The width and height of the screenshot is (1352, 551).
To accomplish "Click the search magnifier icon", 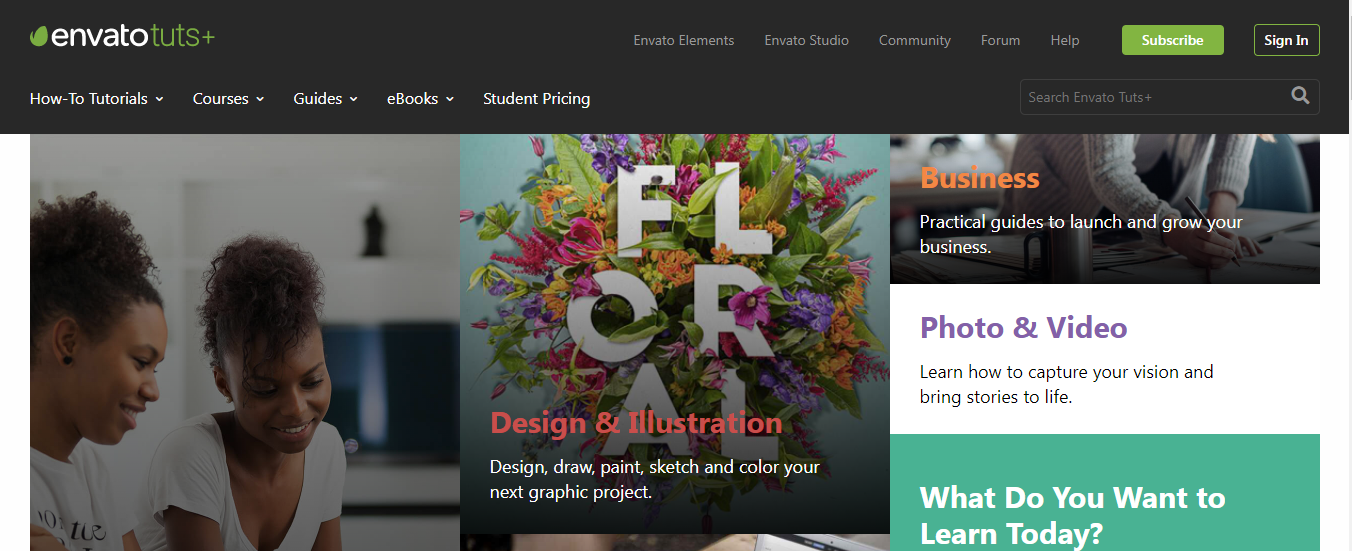I will coord(1299,96).
